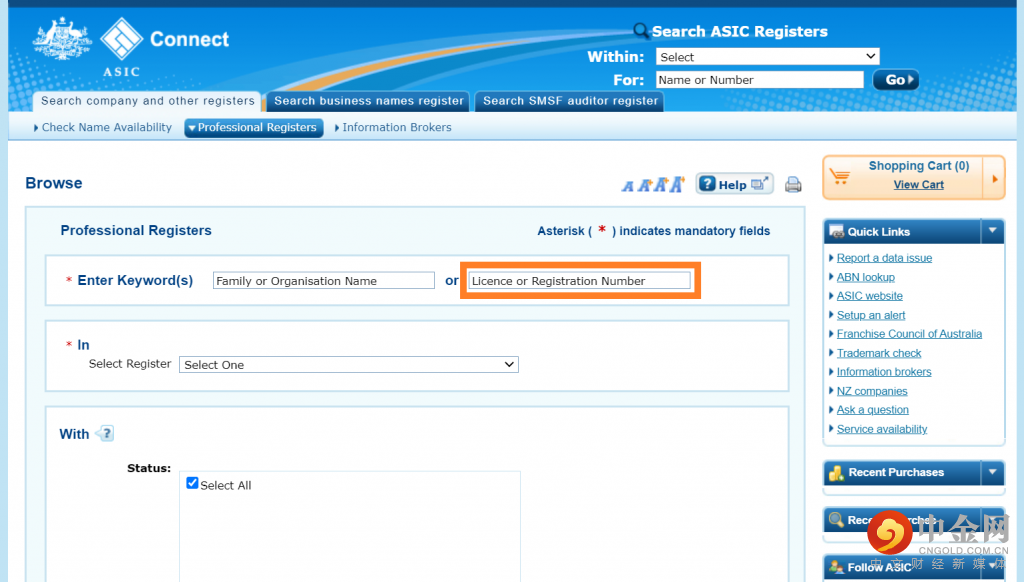Open the Within Select dropdown

[767, 57]
